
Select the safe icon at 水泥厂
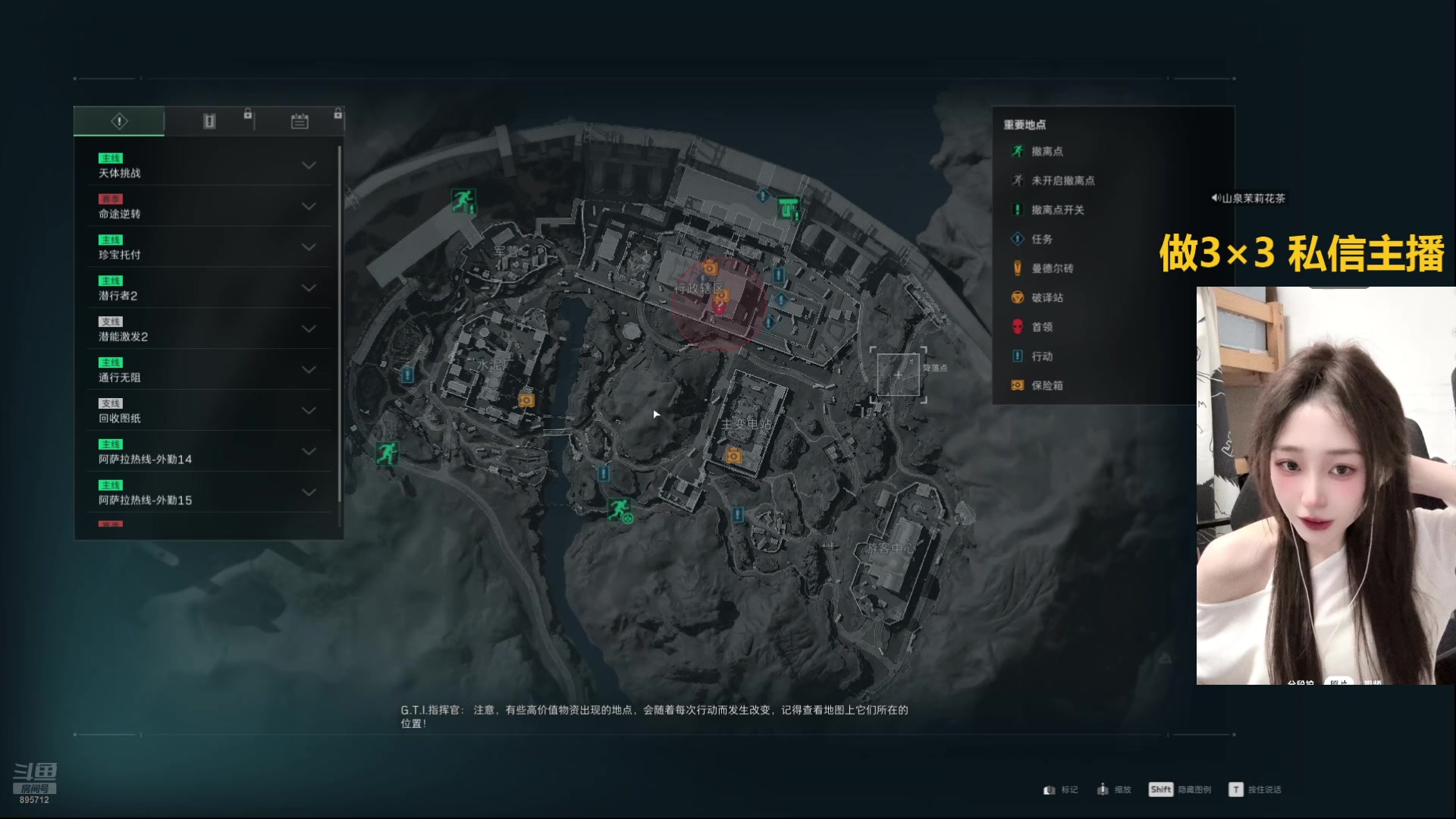tap(526, 400)
